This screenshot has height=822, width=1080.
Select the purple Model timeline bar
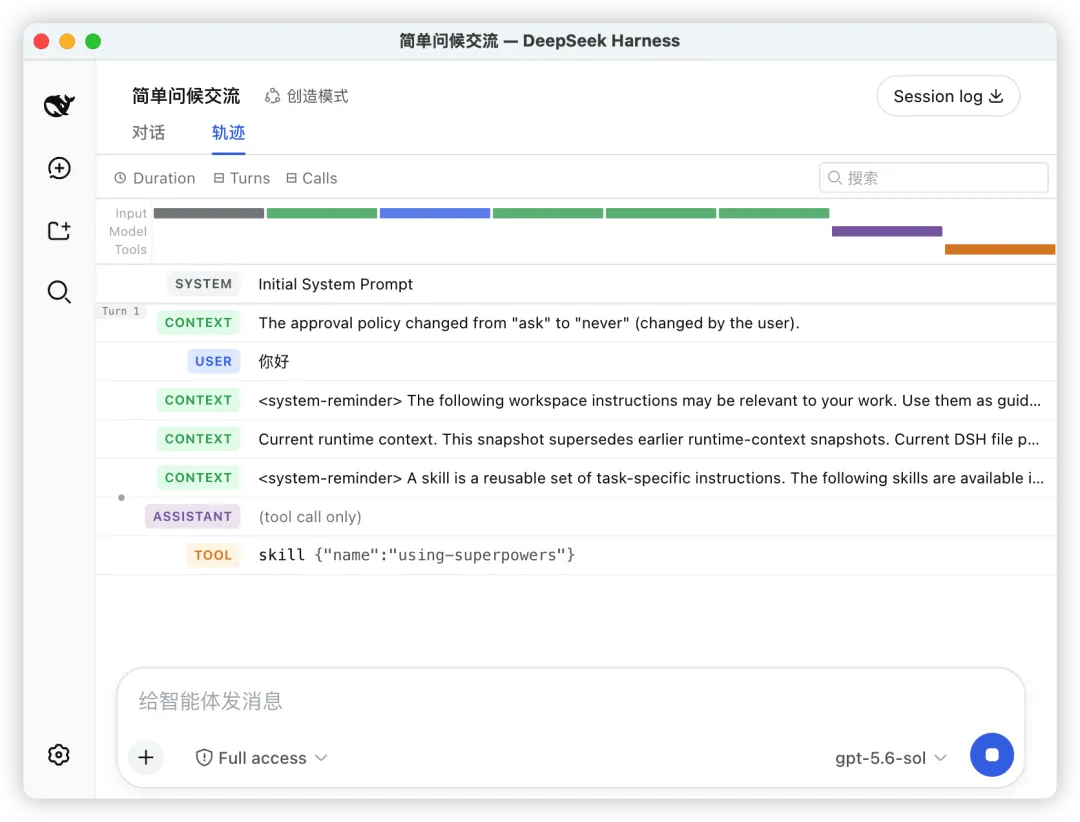[x=886, y=231]
